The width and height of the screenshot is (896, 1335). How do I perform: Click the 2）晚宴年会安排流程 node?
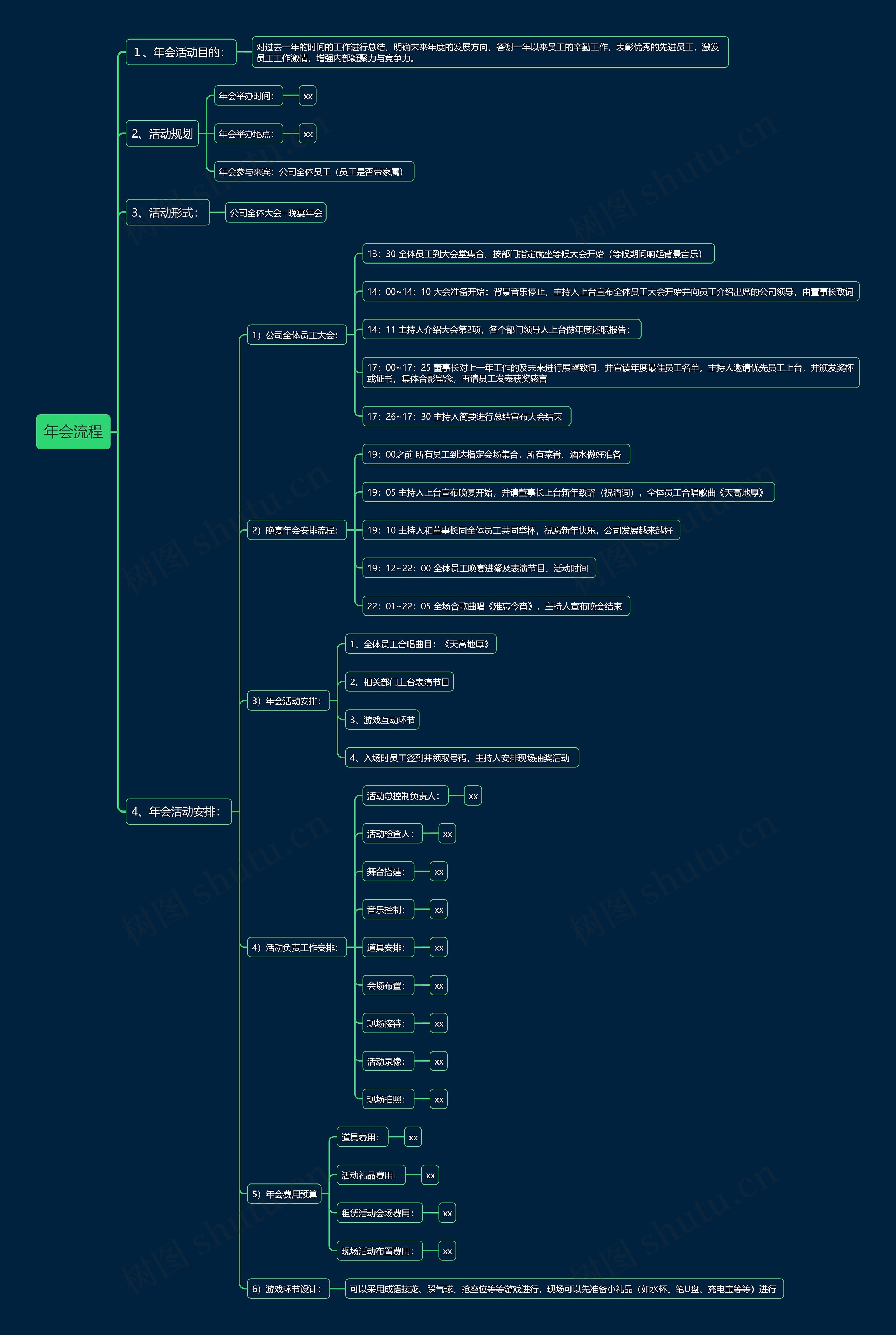[x=296, y=530]
